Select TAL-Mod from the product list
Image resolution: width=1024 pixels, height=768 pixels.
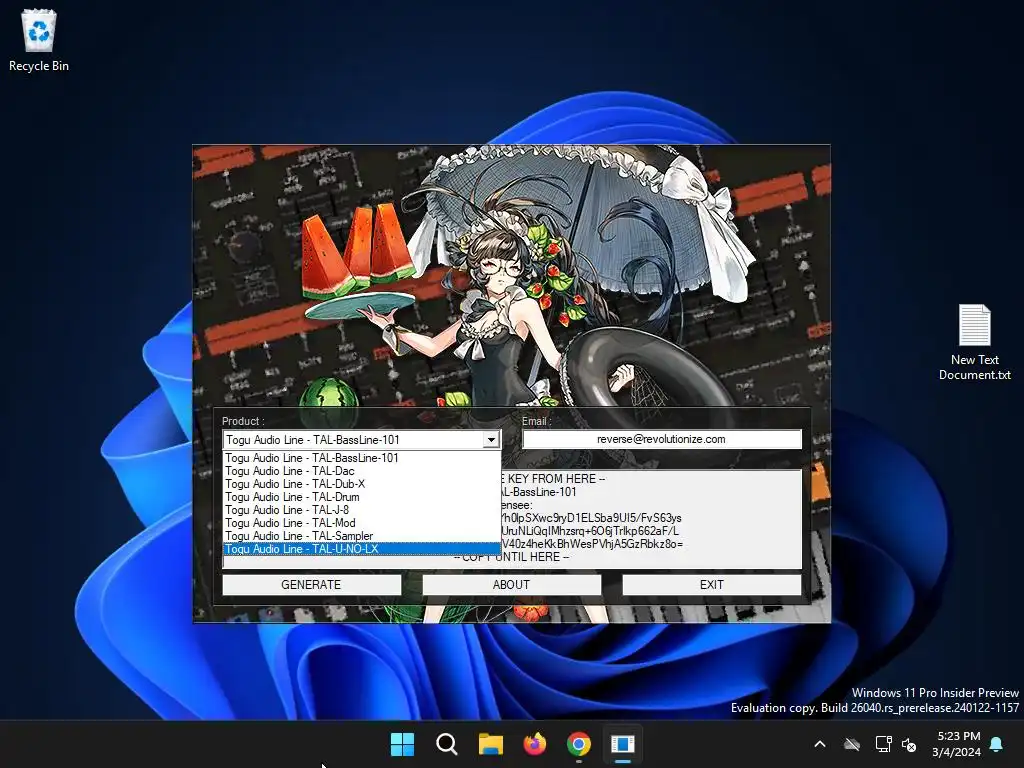point(362,523)
